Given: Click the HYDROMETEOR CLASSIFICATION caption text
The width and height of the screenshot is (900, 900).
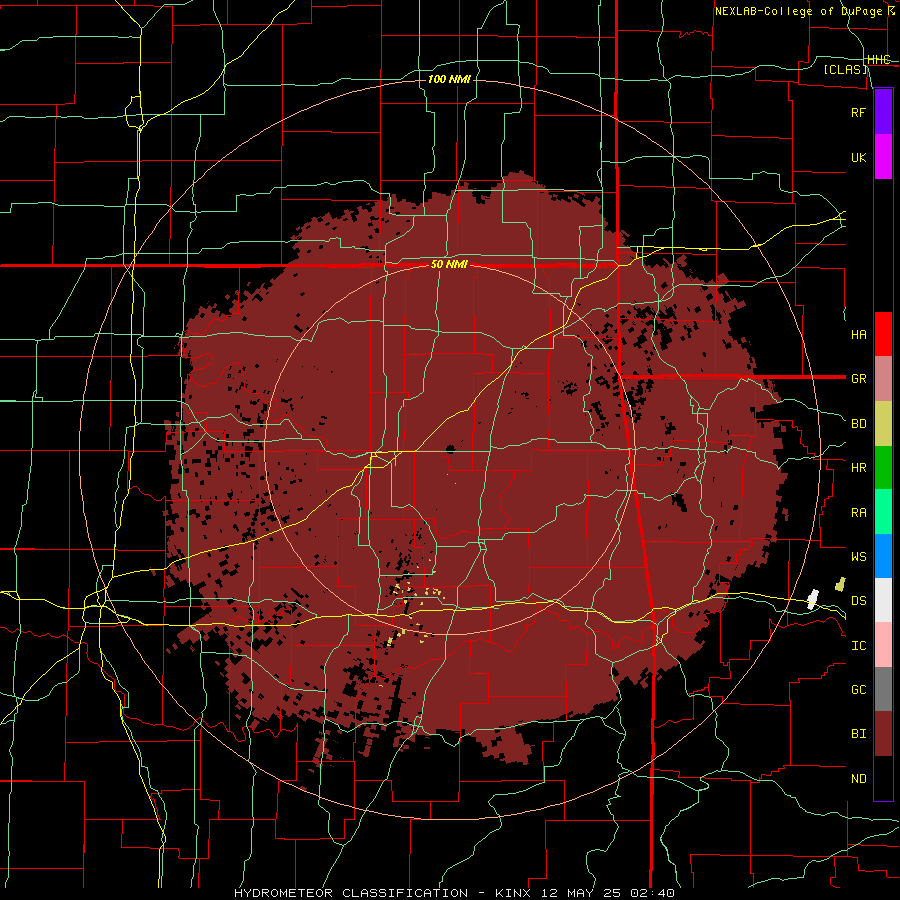Looking at the screenshot, I should (351, 893).
